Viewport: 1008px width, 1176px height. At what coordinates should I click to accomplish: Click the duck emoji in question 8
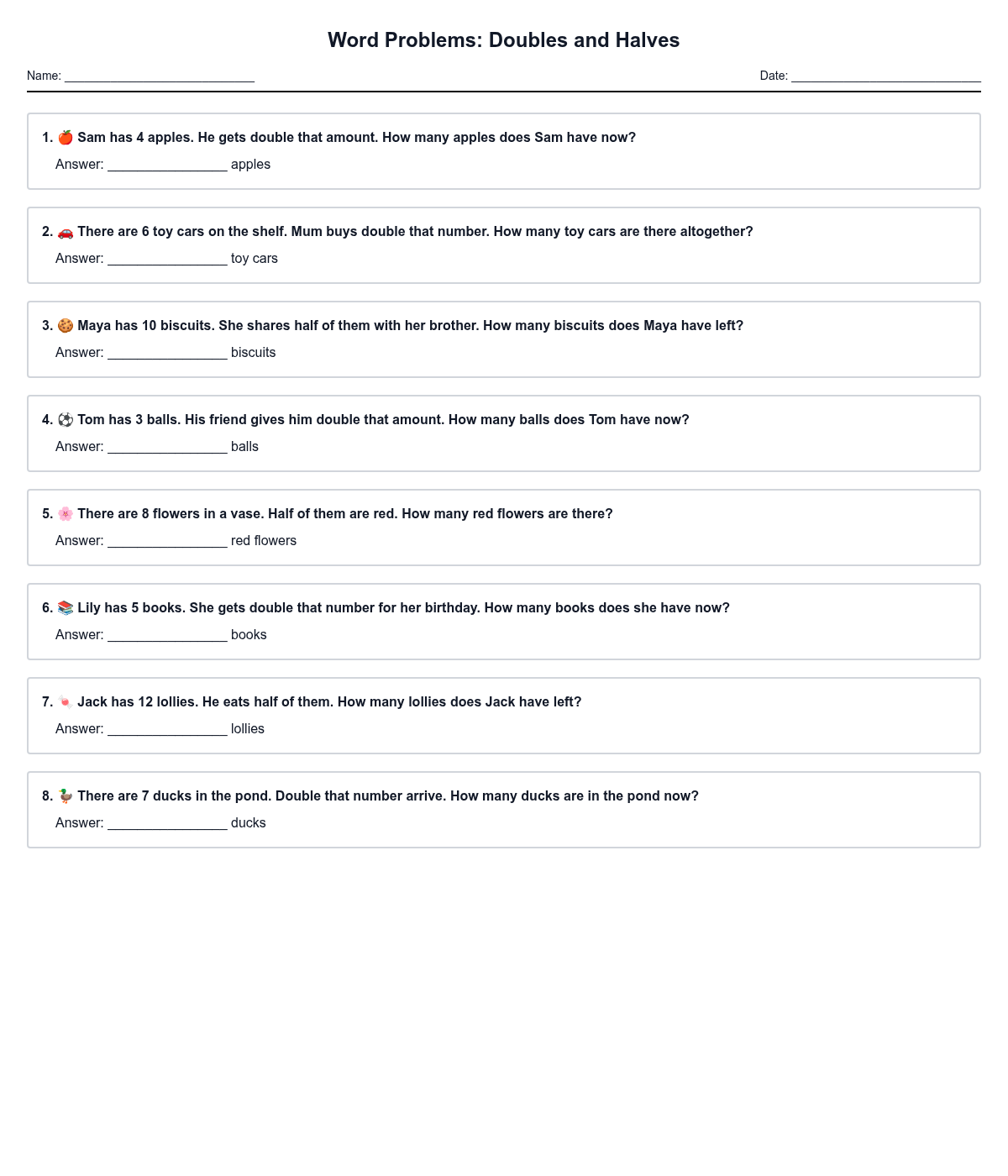66,796
